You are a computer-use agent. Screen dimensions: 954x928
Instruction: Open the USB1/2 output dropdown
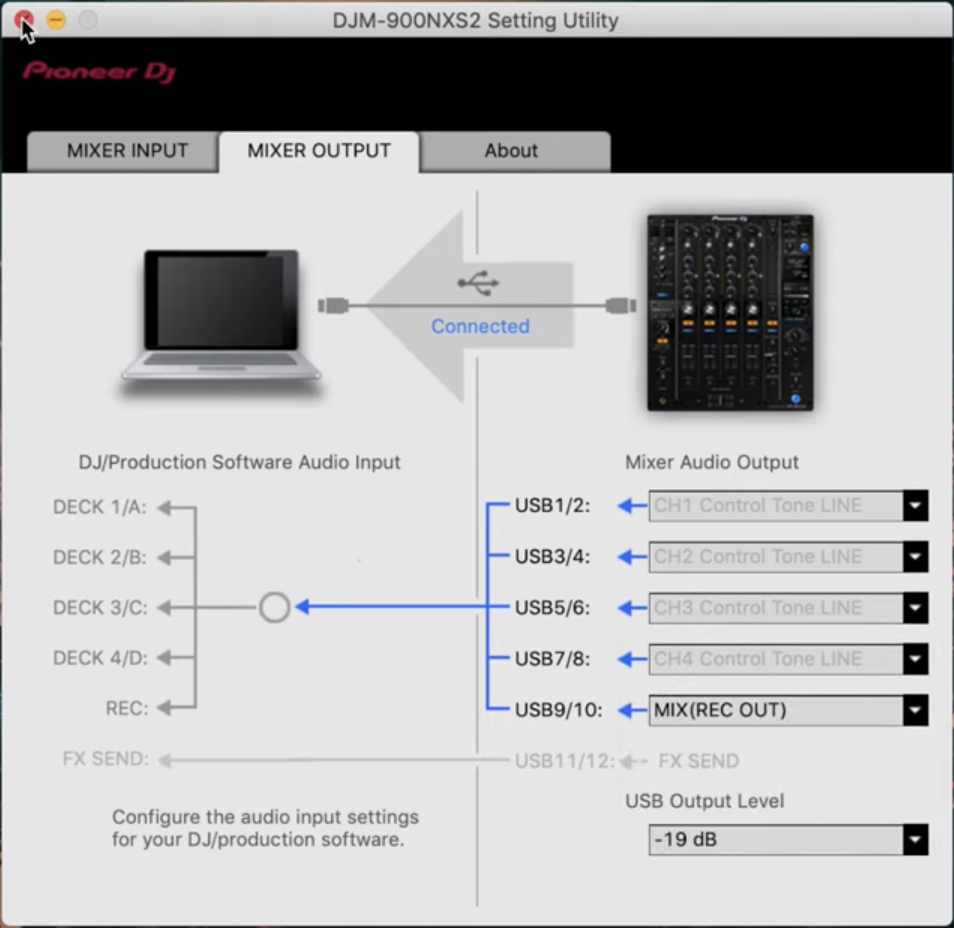788,506
